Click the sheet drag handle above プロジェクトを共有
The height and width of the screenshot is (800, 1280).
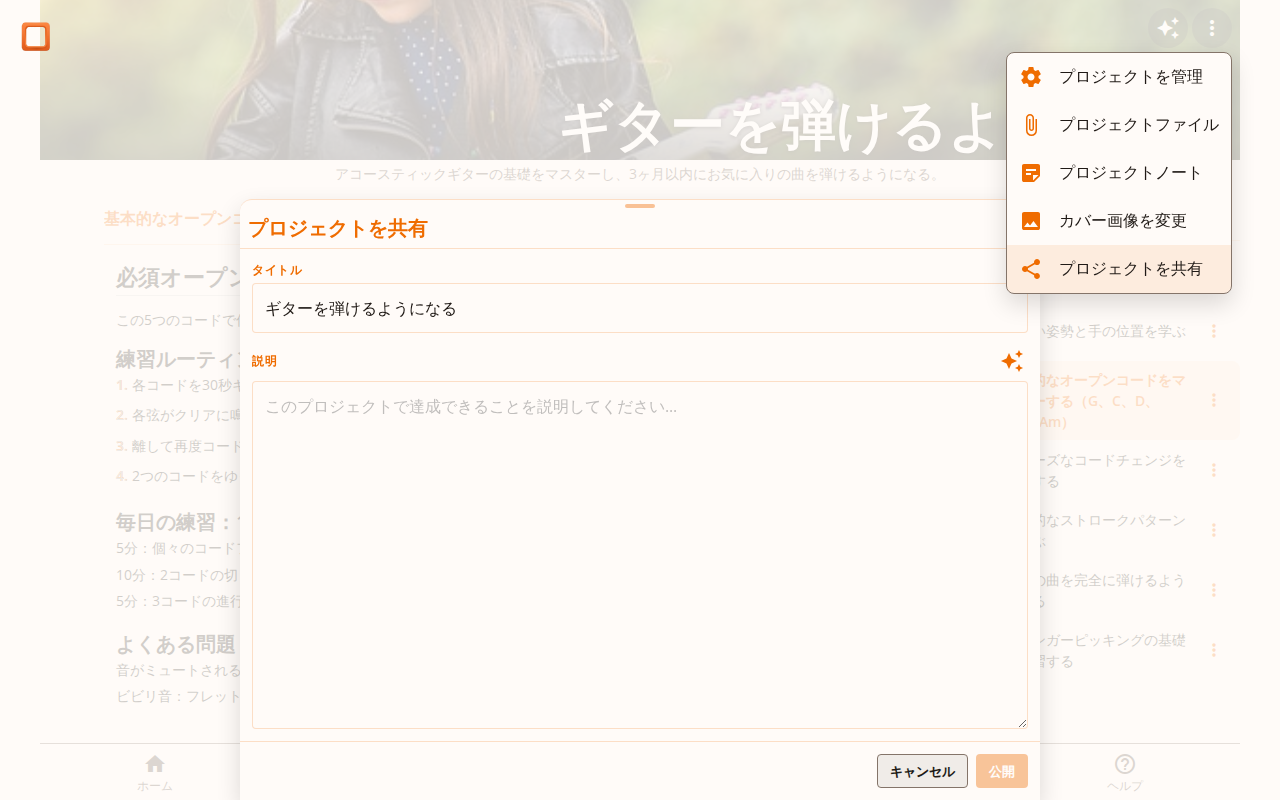(640, 206)
